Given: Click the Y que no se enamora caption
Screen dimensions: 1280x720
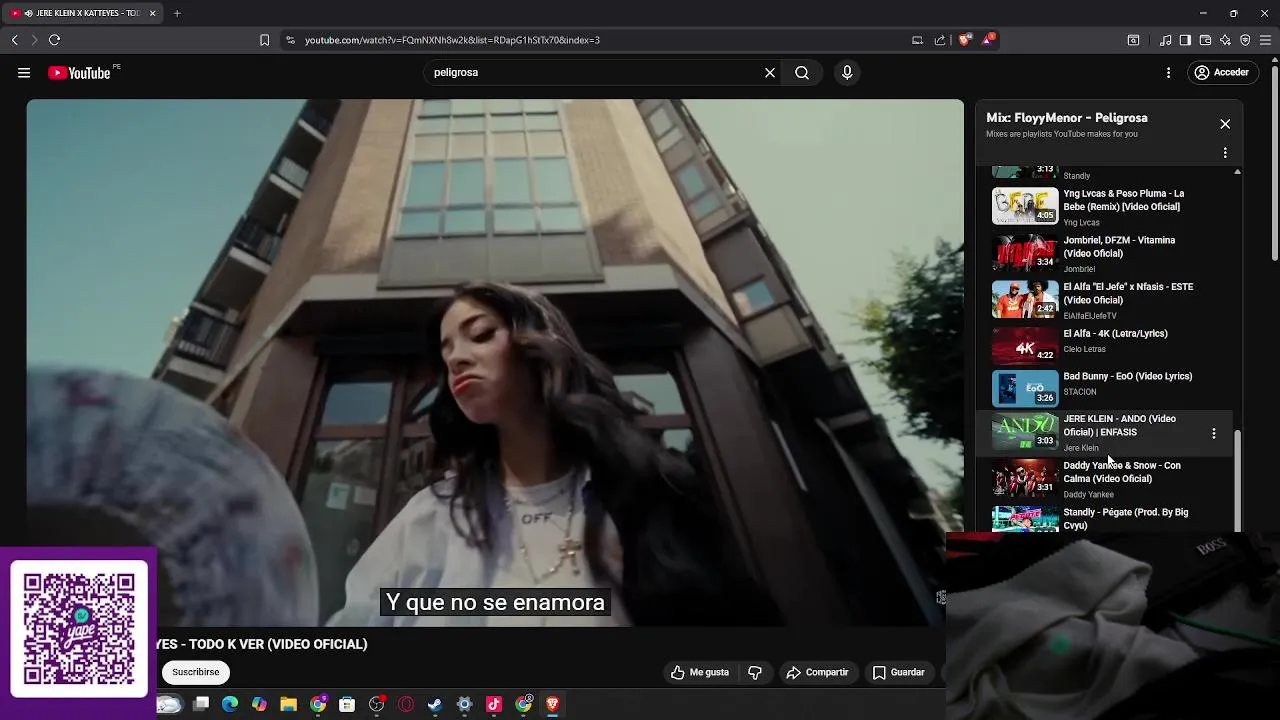Looking at the screenshot, I should pyautogui.click(x=495, y=602).
